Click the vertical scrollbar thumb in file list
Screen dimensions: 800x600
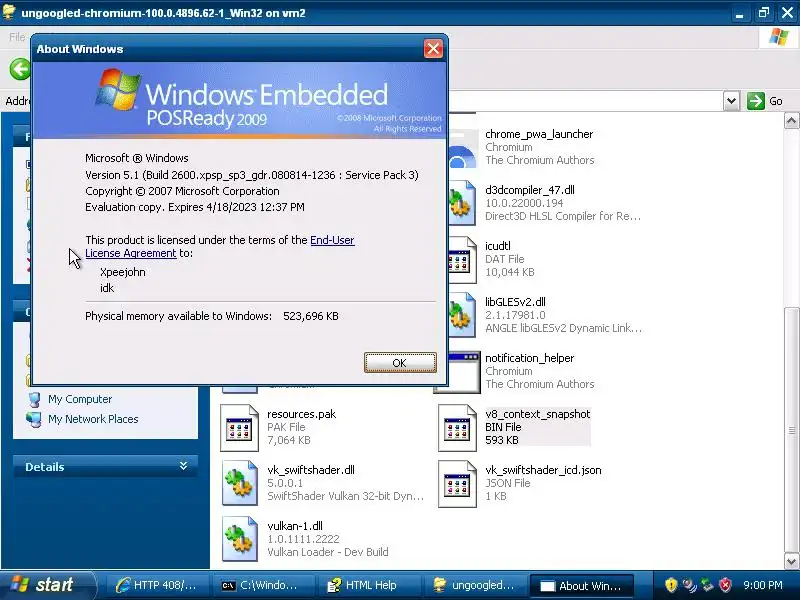(x=791, y=430)
